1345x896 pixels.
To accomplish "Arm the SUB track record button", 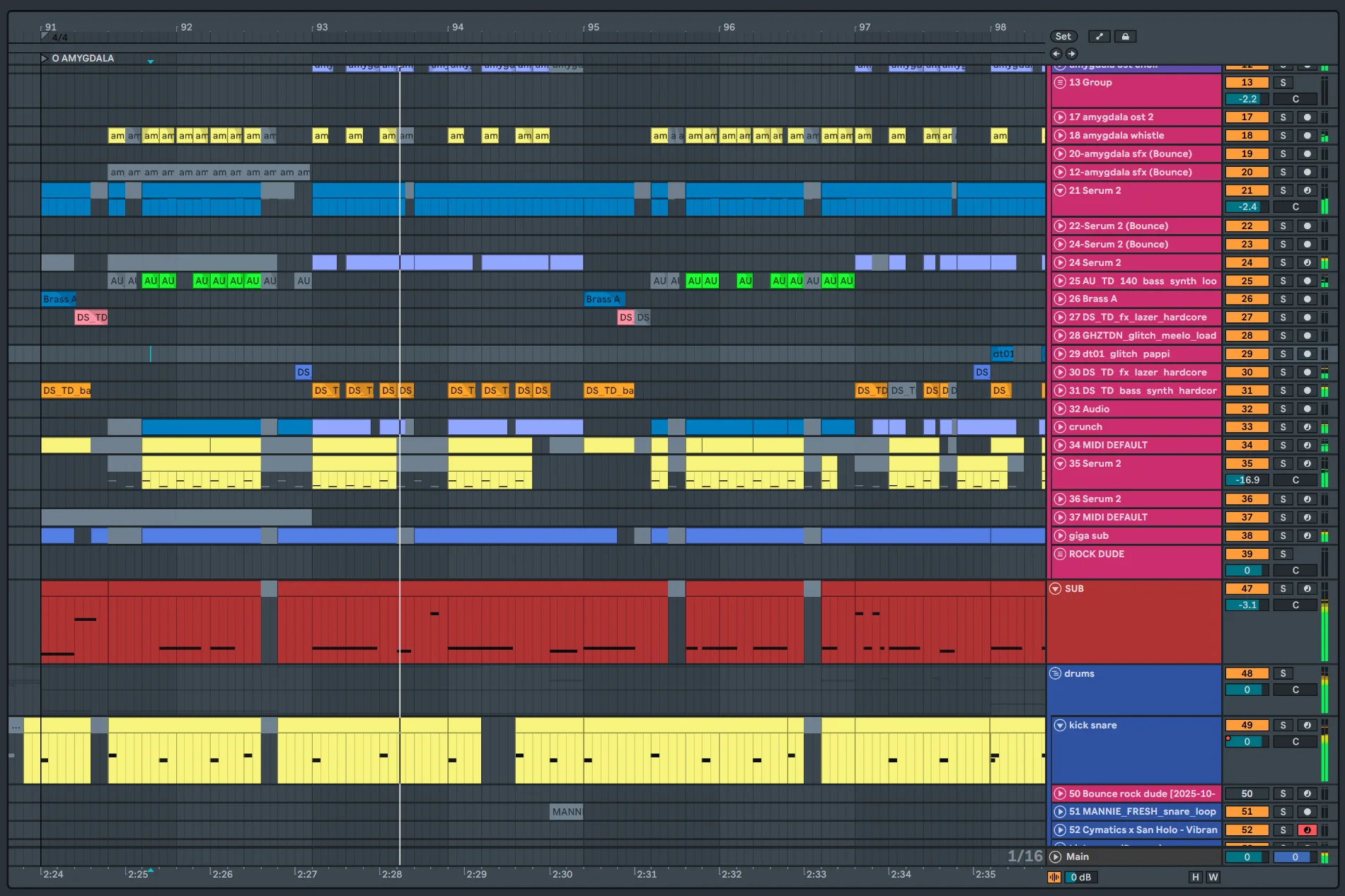I will 1308,589.
